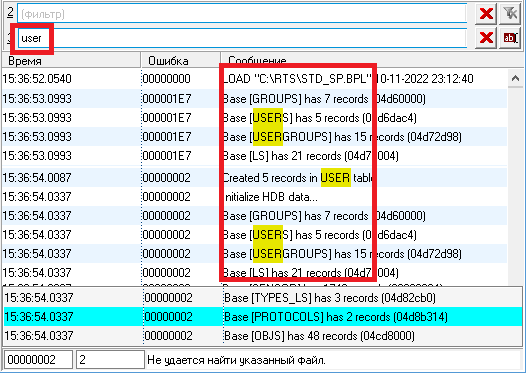This screenshot has height=373, width=526.
Task: Click timestamp 15:36:54.0087
Action: click(37, 177)
